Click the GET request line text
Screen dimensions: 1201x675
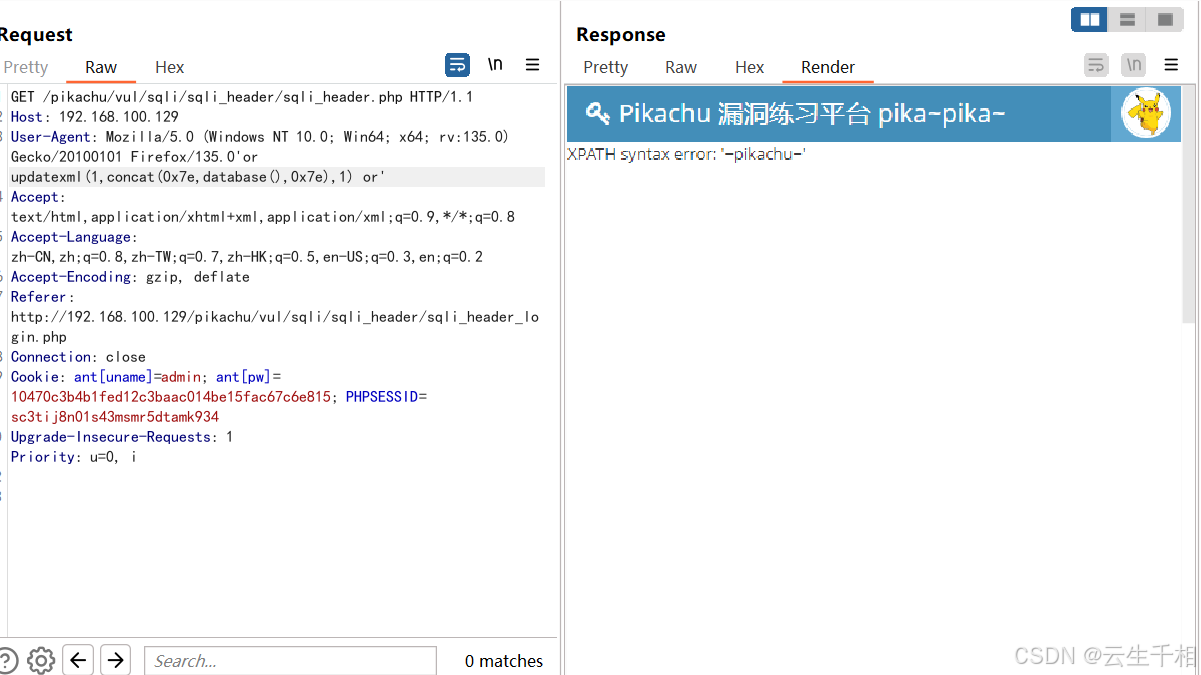click(x=242, y=97)
